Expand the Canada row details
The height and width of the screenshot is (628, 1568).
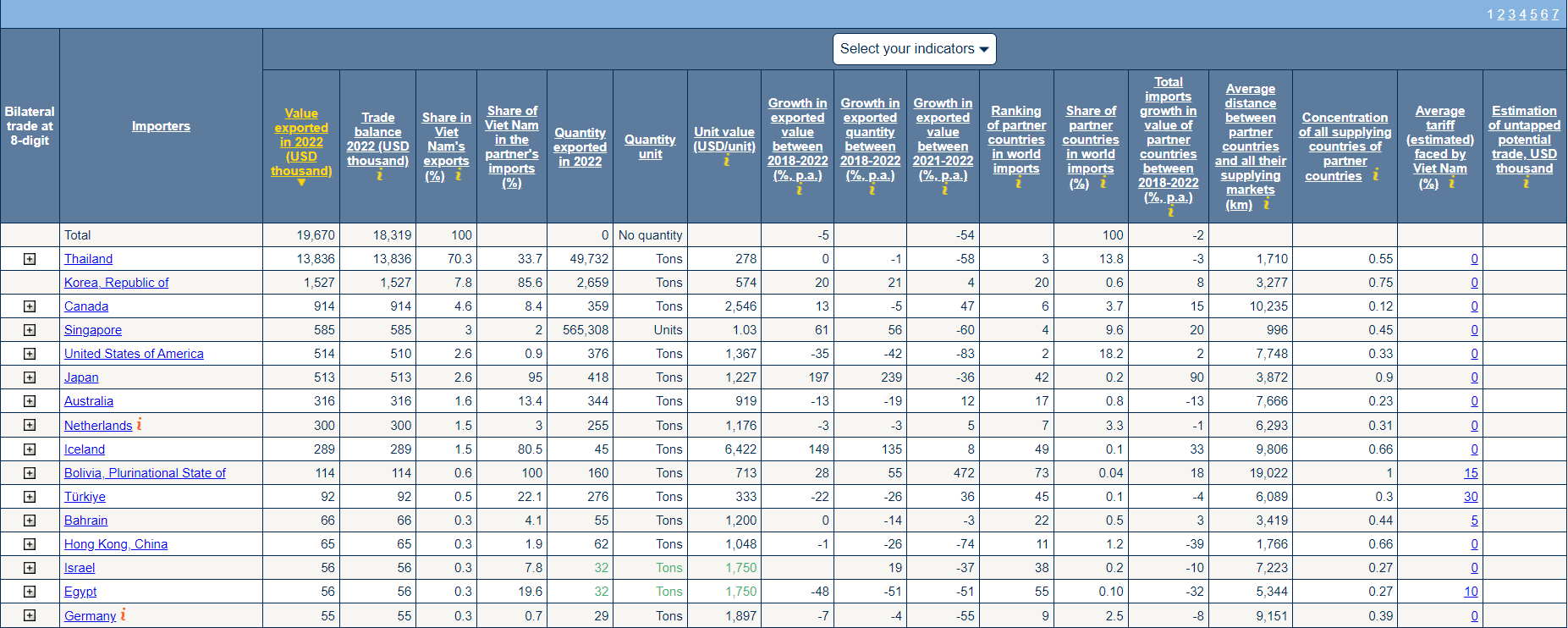(30, 306)
